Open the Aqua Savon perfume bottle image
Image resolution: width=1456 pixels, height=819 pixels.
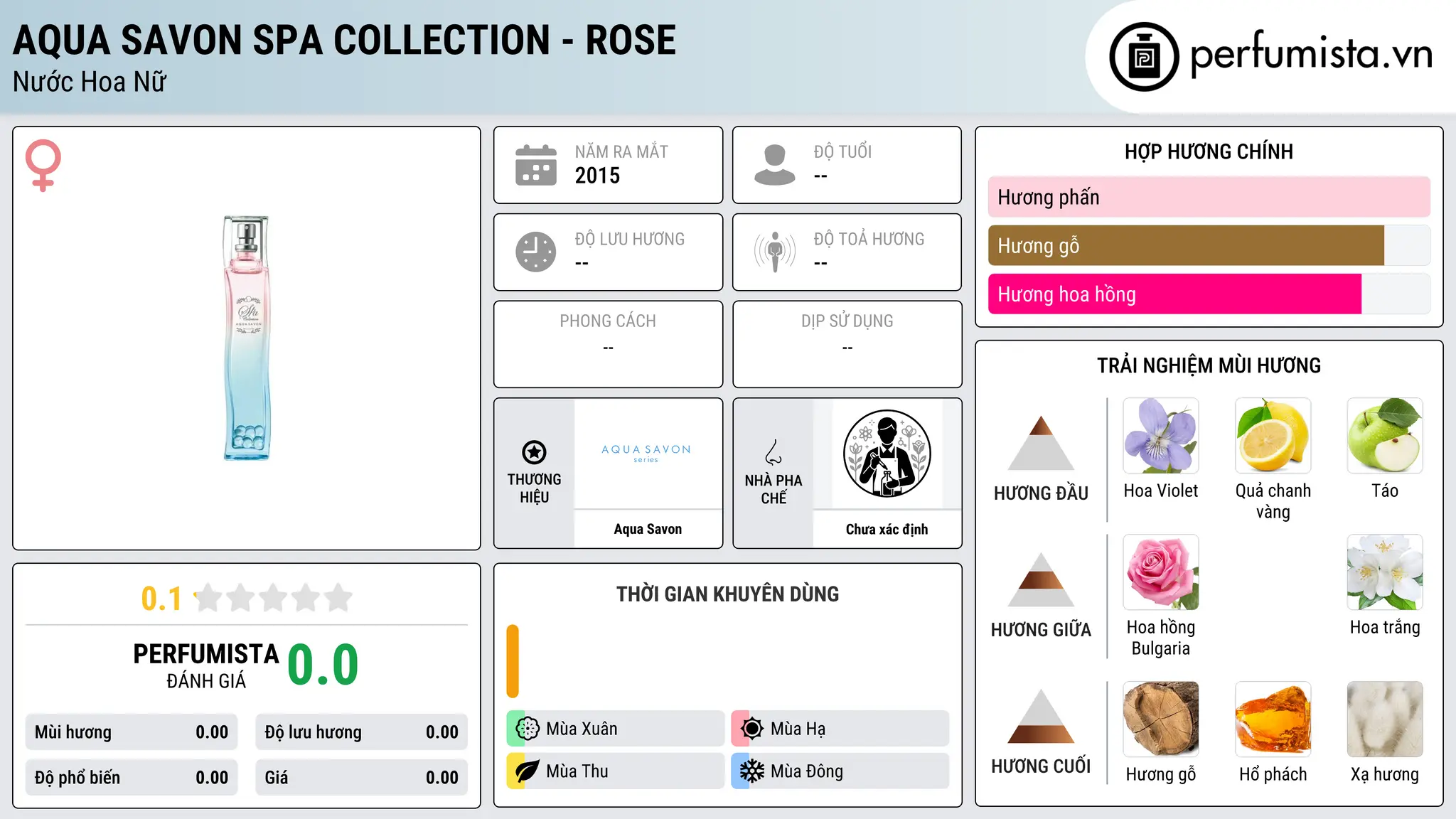click(x=247, y=338)
